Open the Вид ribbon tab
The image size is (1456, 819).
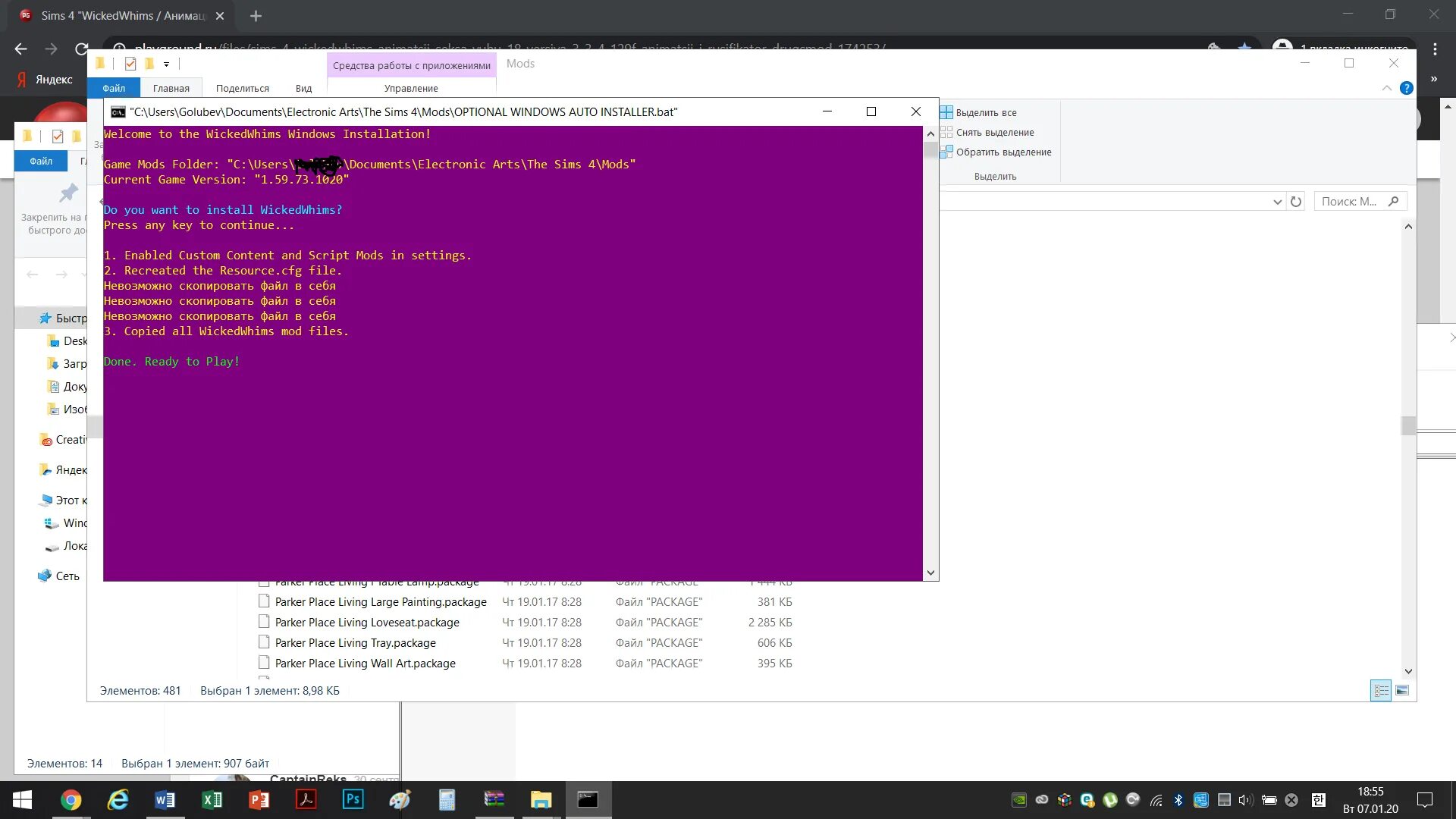tap(303, 88)
